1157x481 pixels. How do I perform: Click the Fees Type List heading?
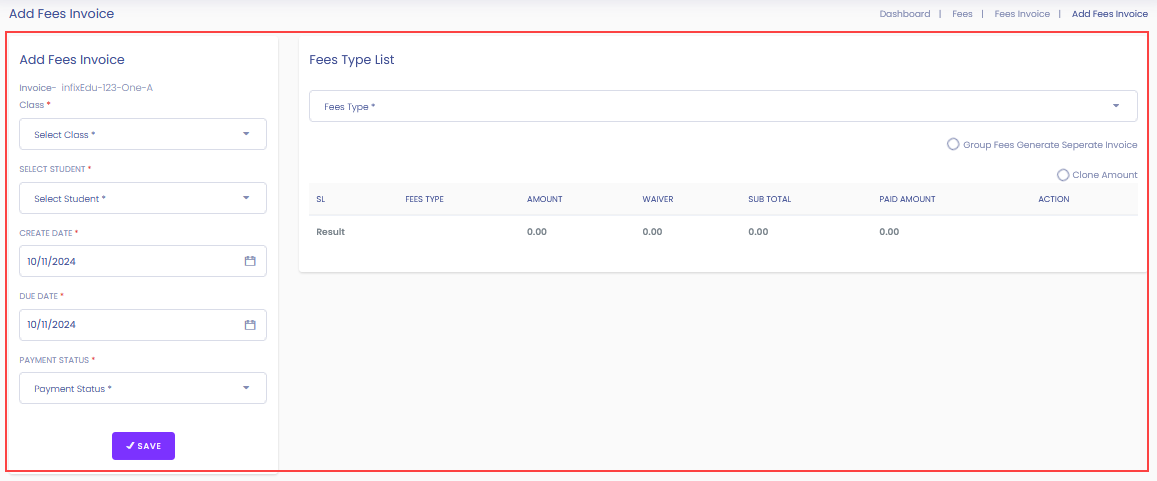[352, 60]
